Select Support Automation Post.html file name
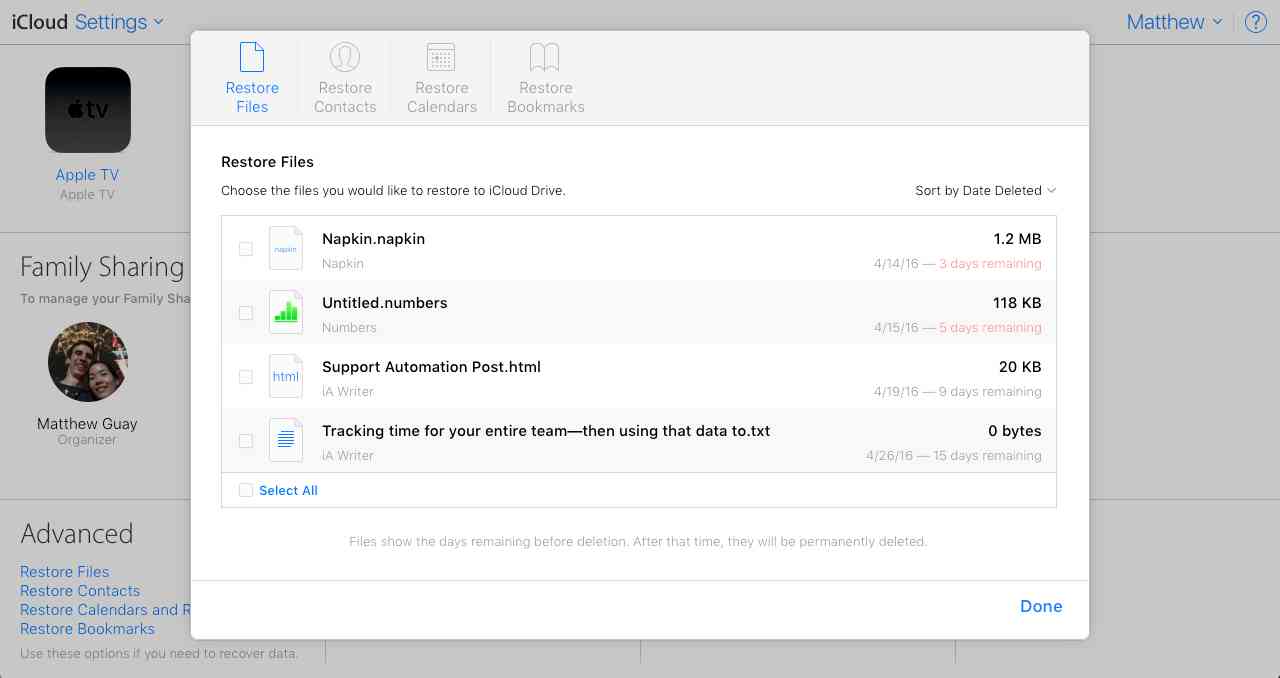Screen dimensions: 1280x678 point(431,367)
